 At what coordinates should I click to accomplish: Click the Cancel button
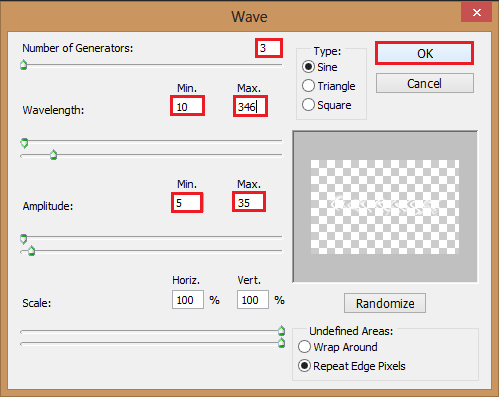tap(425, 83)
